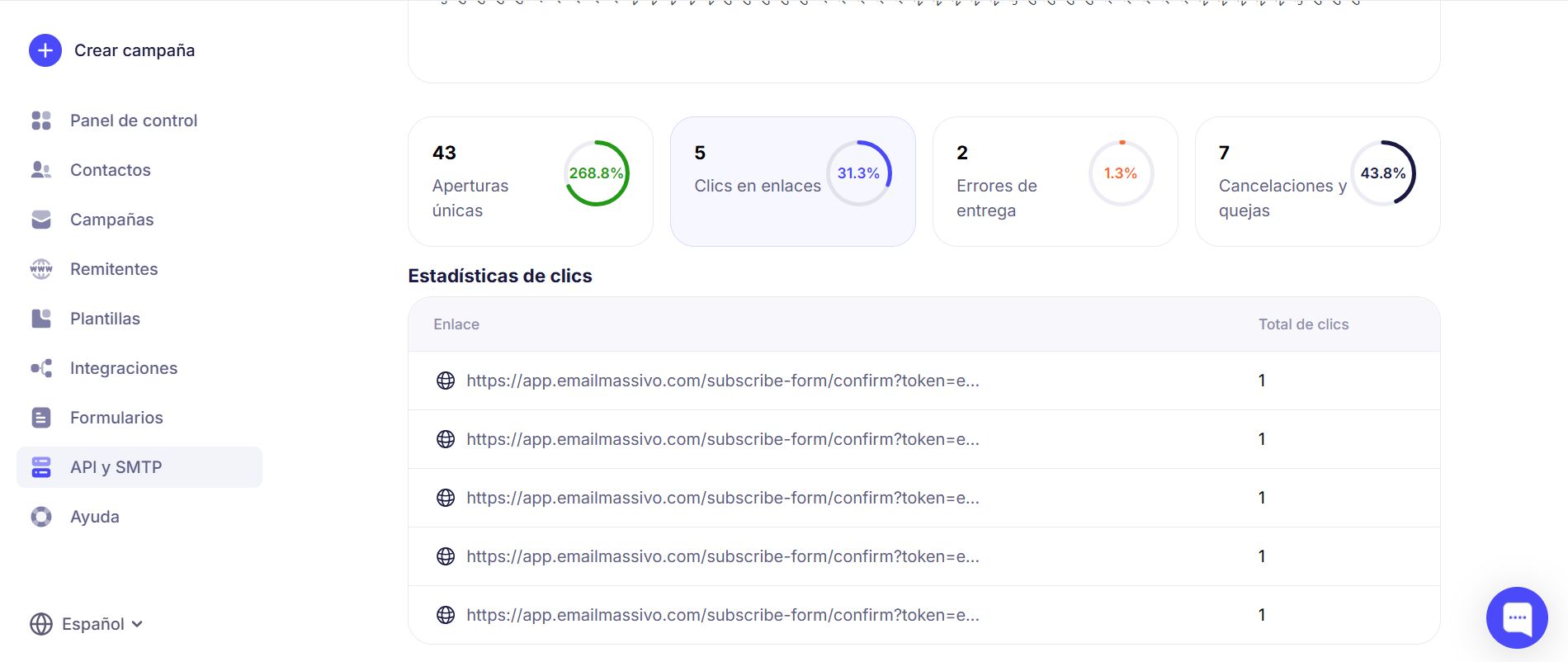The width and height of the screenshot is (1568, 662).
Task: Click the Plantillas template icon
Action: tap(41, 319)
